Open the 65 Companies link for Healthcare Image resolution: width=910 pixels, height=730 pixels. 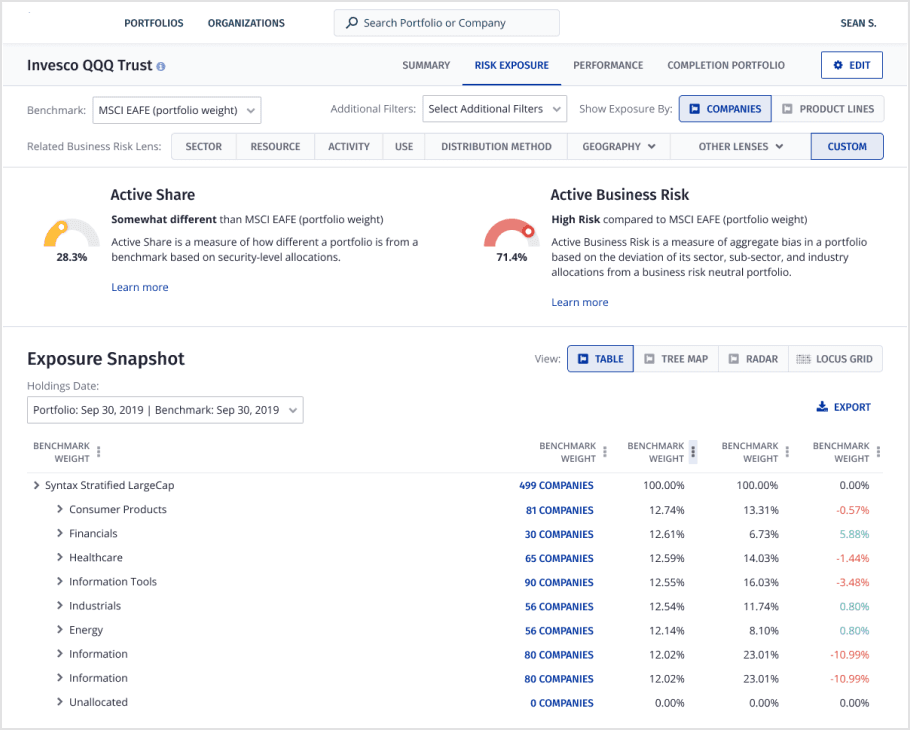559,558
